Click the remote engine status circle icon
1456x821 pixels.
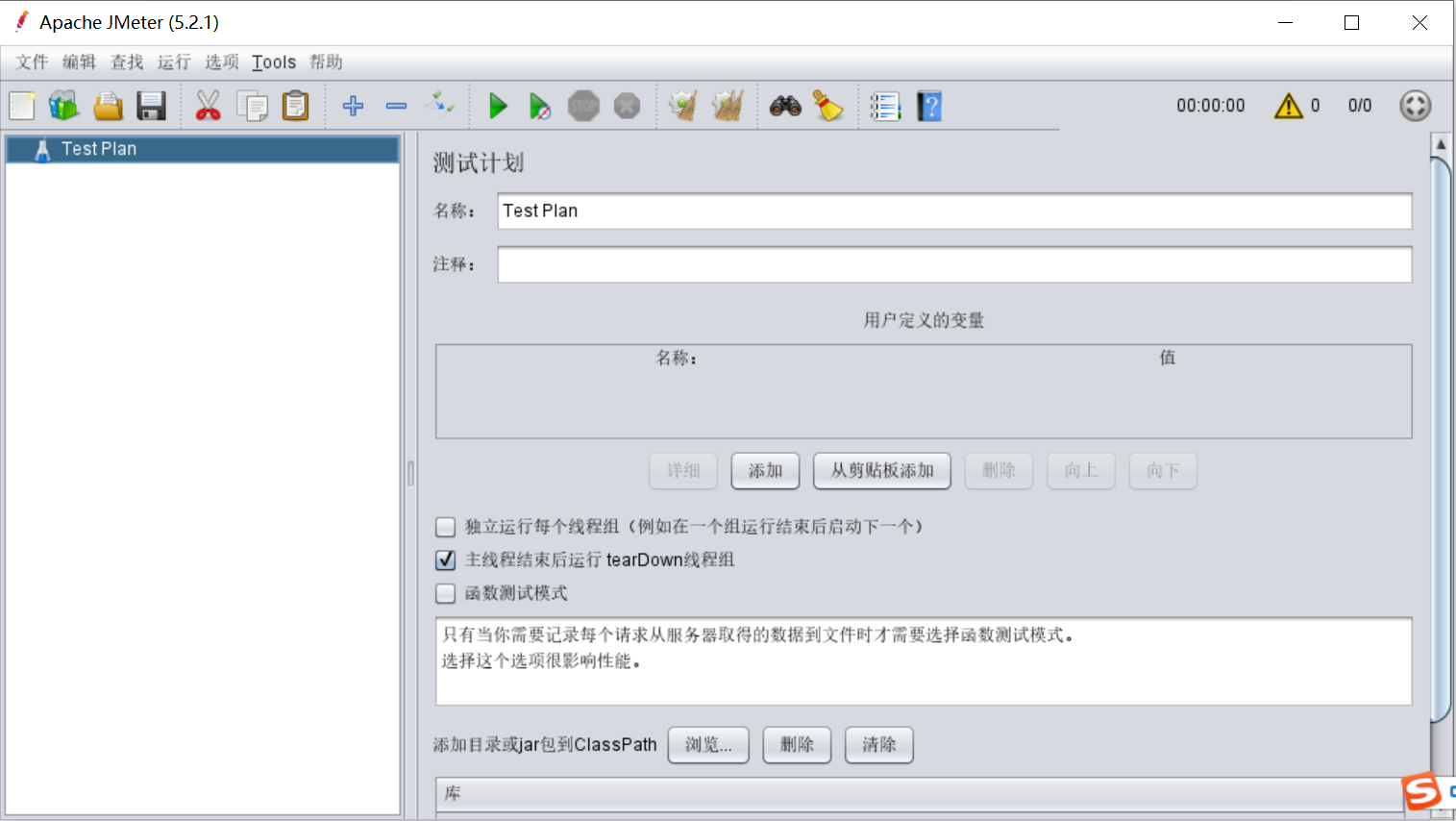[1416, 106]
